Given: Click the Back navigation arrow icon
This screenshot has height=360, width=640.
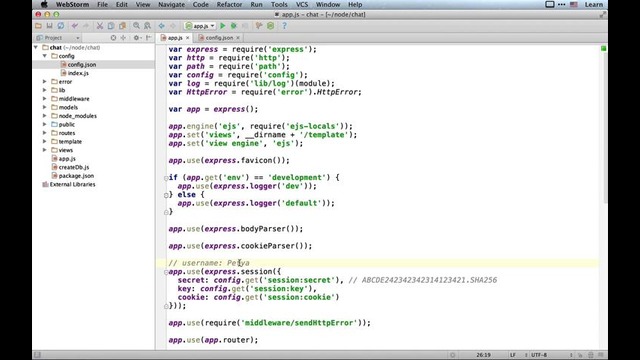Looking at the screenshot, I should 162,26.
